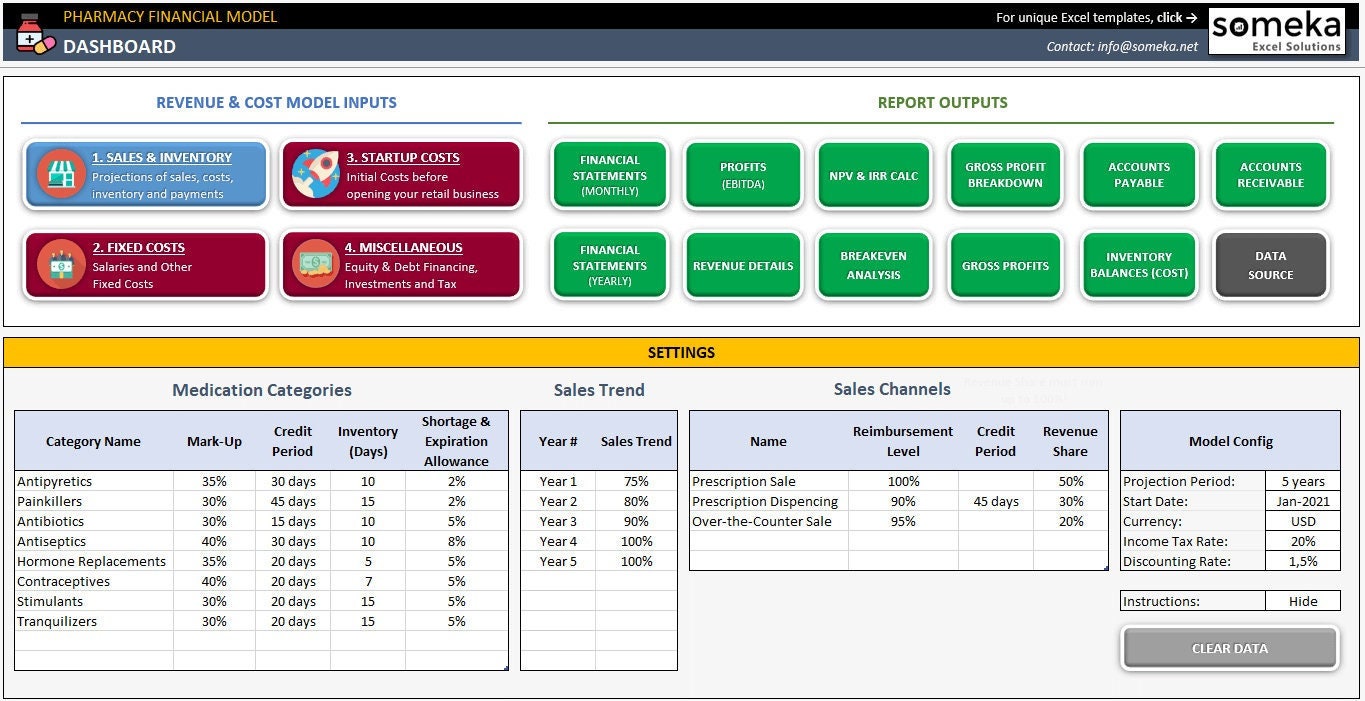The height and width of the screenshot is (701, 1365).
Task: Follow the info@someka.net contact link
Action: [x=1122, y=46]
